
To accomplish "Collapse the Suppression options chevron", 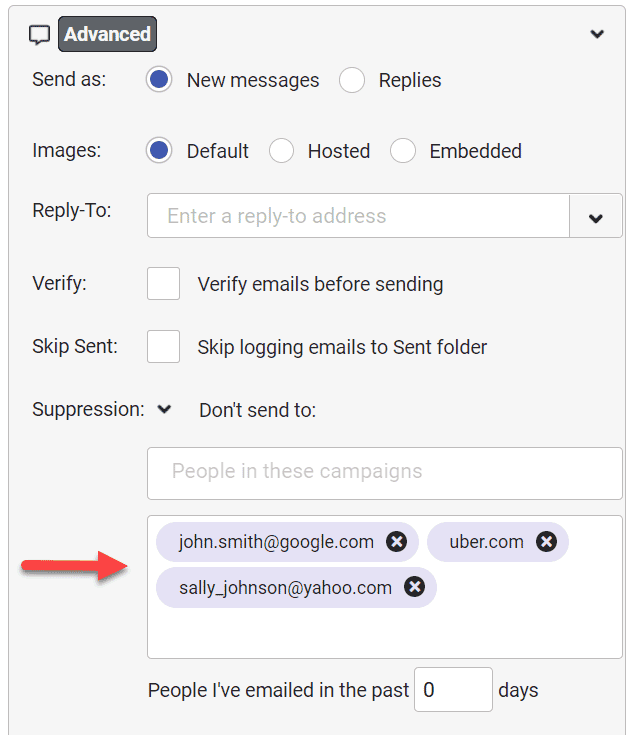I will pyautogui.click(x=165, y=410).
